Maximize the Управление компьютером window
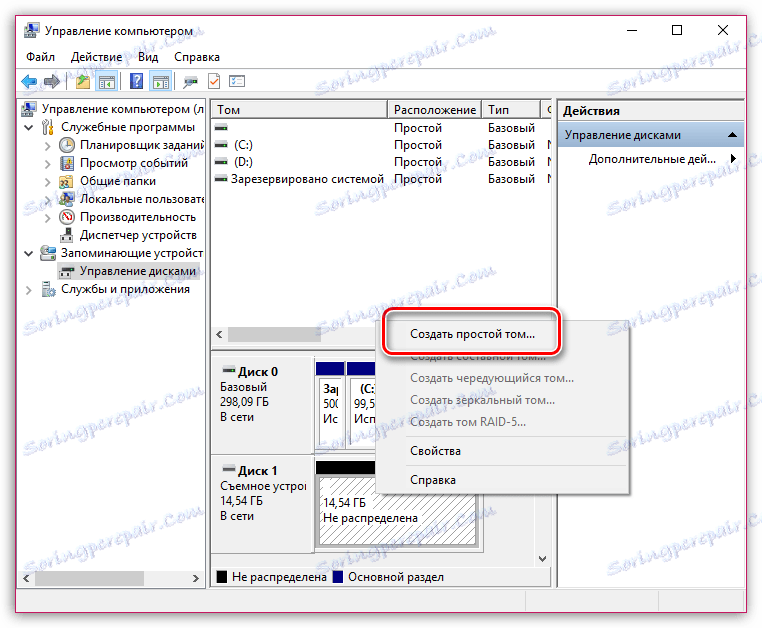The height and width of the screenshot is (628, 762). point(677,31)
